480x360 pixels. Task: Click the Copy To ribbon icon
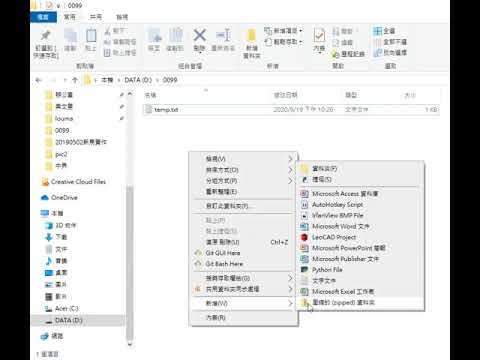[175, 35]
